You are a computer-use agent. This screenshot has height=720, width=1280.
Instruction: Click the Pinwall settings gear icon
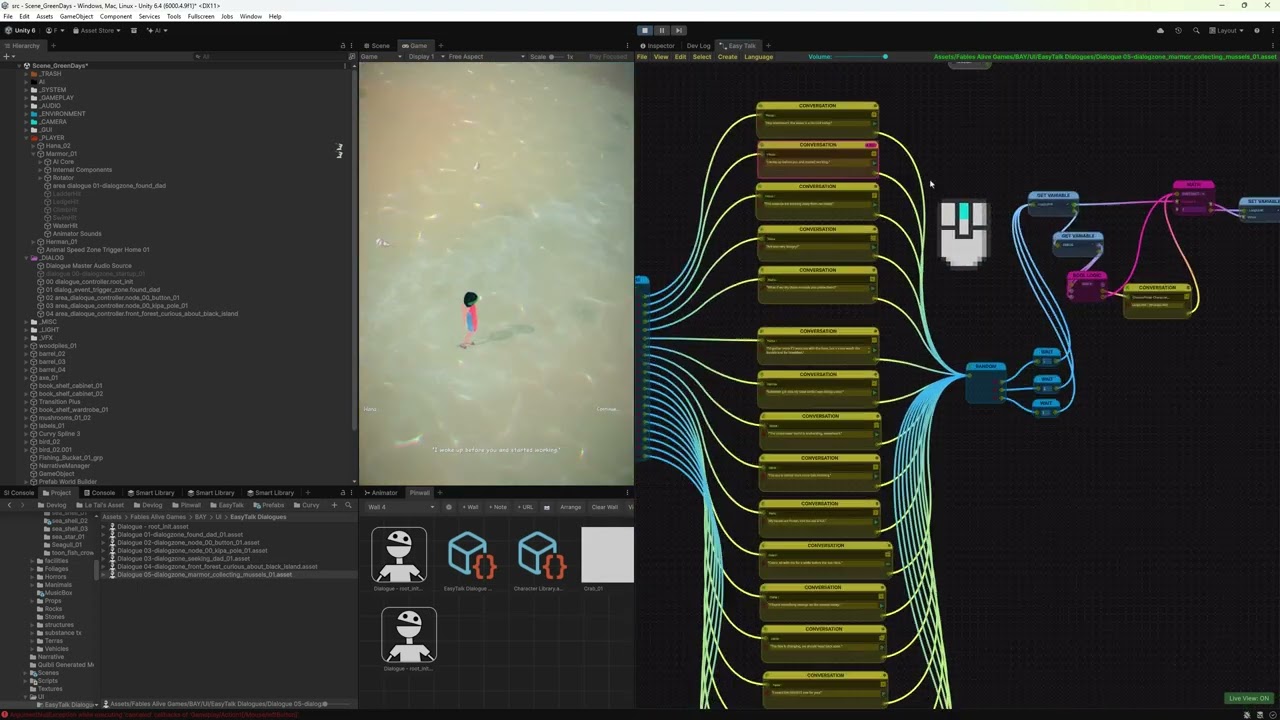pyautogui.click(x=448, y=507)
